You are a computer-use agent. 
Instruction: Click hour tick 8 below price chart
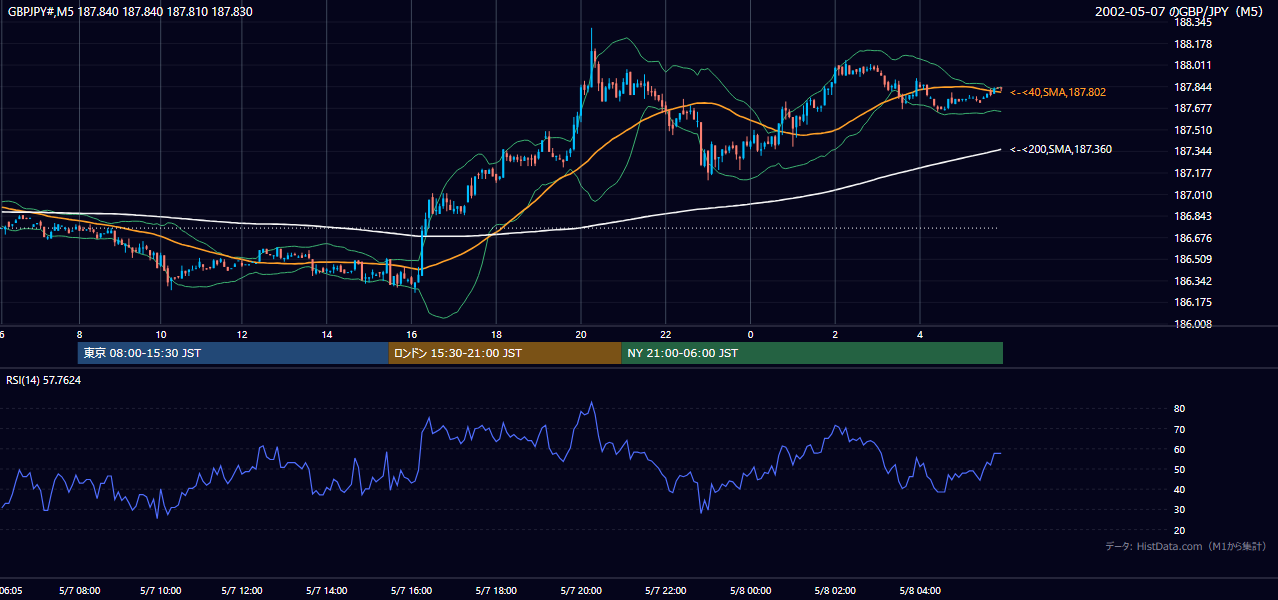(x=79, y=334)
